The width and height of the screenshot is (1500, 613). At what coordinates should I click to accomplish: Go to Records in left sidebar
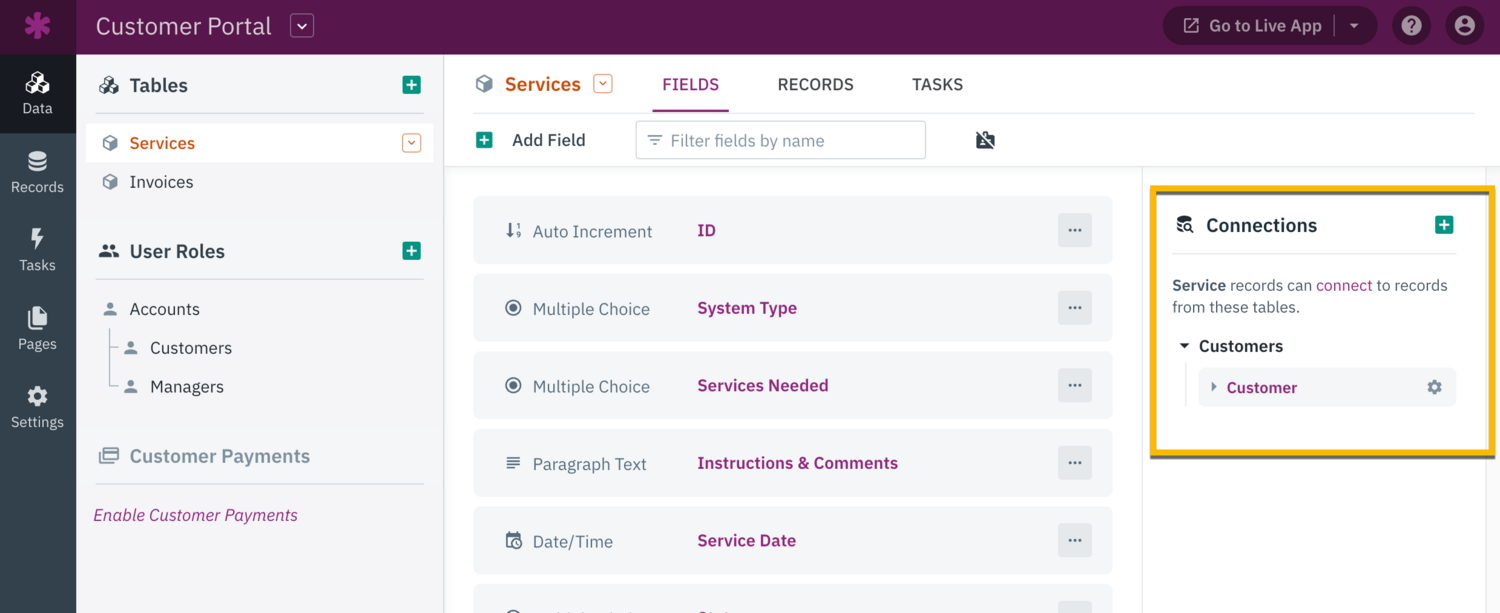(37, 172)
